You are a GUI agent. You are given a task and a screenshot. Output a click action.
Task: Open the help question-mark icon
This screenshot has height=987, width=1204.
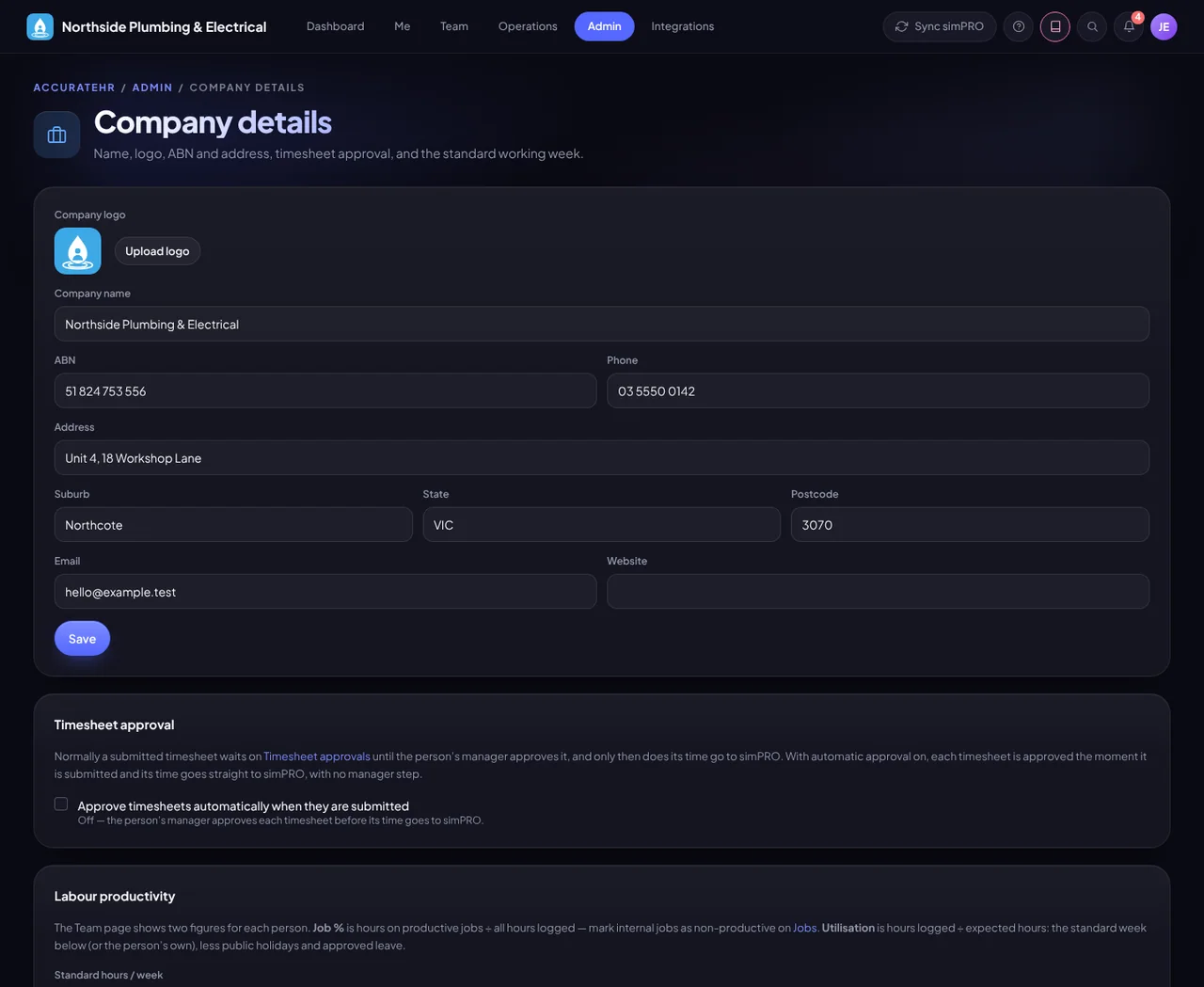1019,26
